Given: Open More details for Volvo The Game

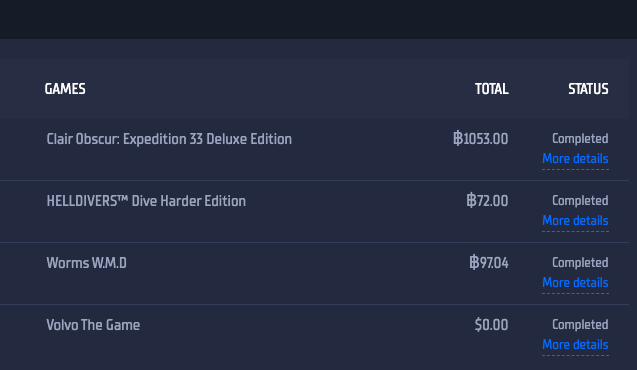Looking at the screenshot, I should (x=575, y=345).
